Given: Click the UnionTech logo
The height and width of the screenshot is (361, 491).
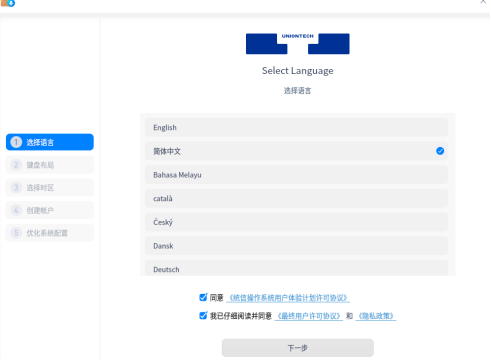Looking at the screenshot, I should click(x=298, y=44).
